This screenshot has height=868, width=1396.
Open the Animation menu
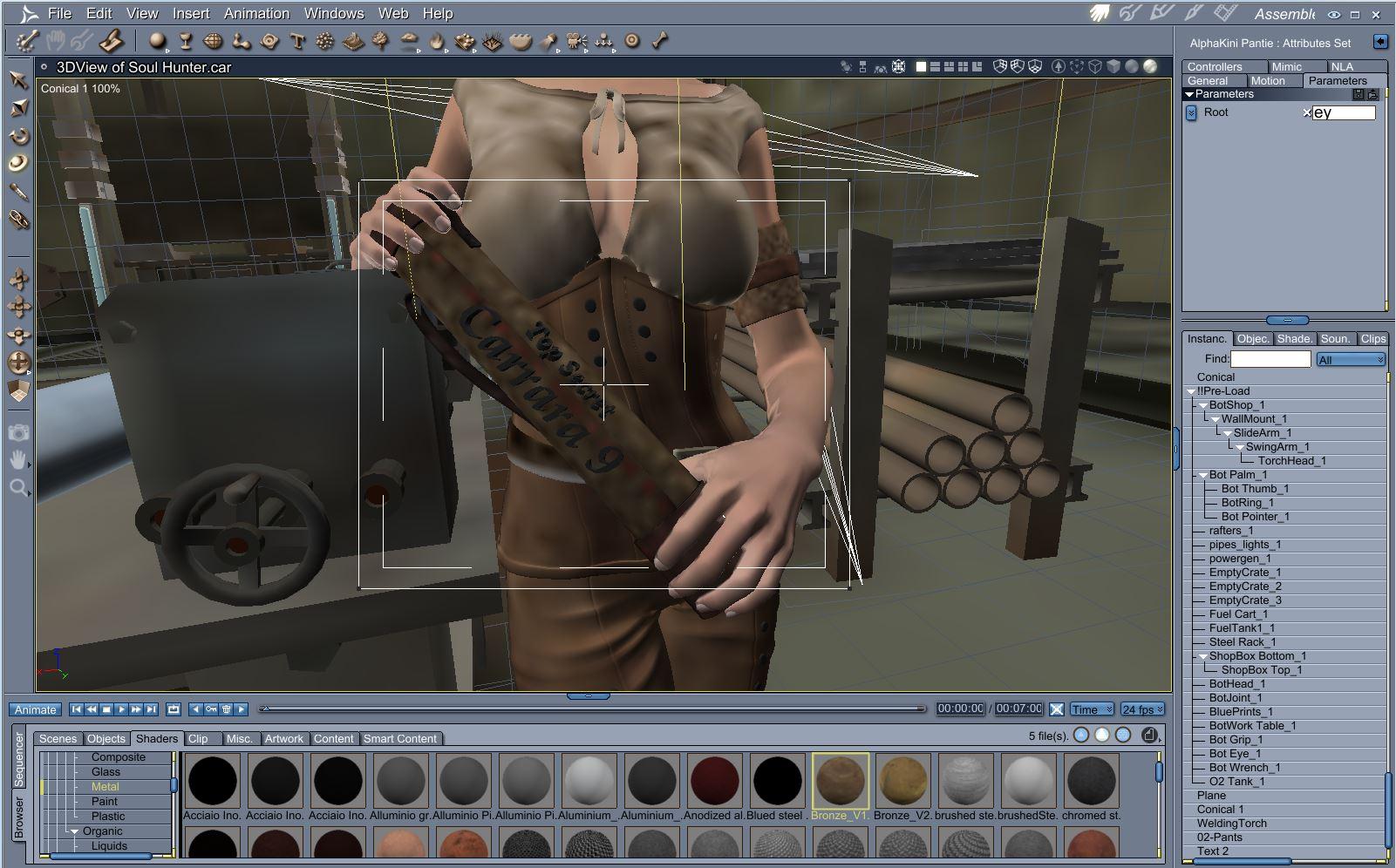256,13
